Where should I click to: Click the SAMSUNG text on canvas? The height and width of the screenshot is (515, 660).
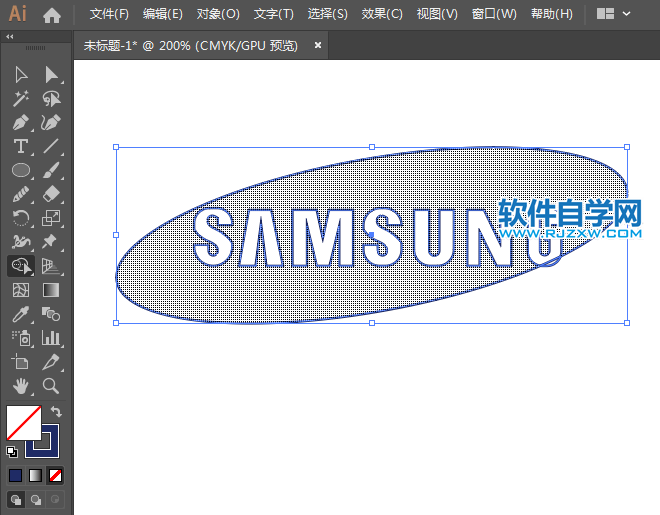click(377, 237)
